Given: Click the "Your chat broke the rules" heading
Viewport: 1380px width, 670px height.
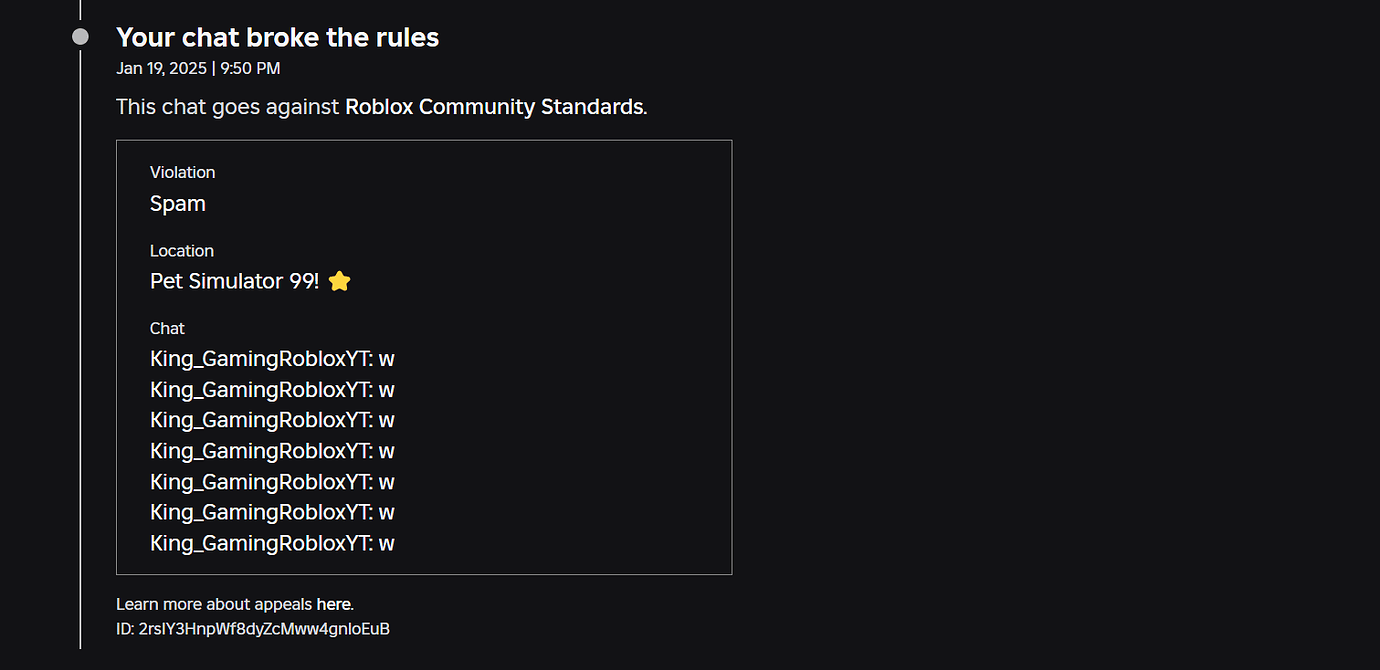Looking at the screenshot, I should coord(277,37).
